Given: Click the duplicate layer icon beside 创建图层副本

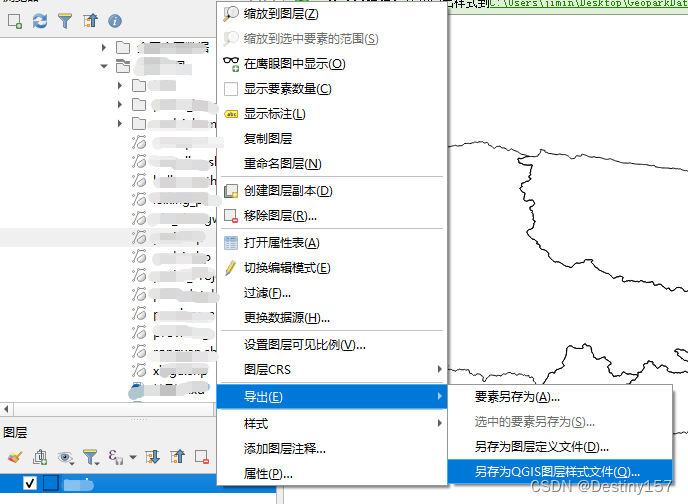Looking at the screenshot, I should 231,191.
